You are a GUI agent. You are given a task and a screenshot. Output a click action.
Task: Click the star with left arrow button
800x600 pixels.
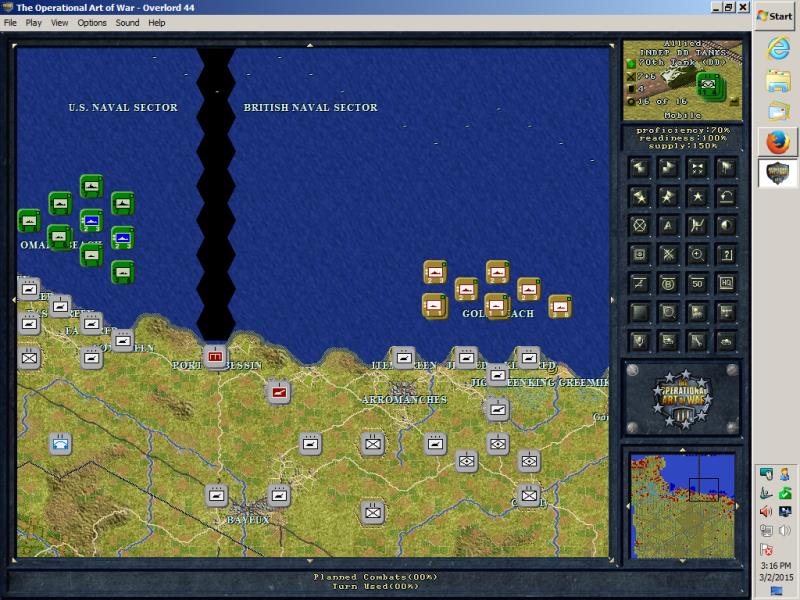639,196
